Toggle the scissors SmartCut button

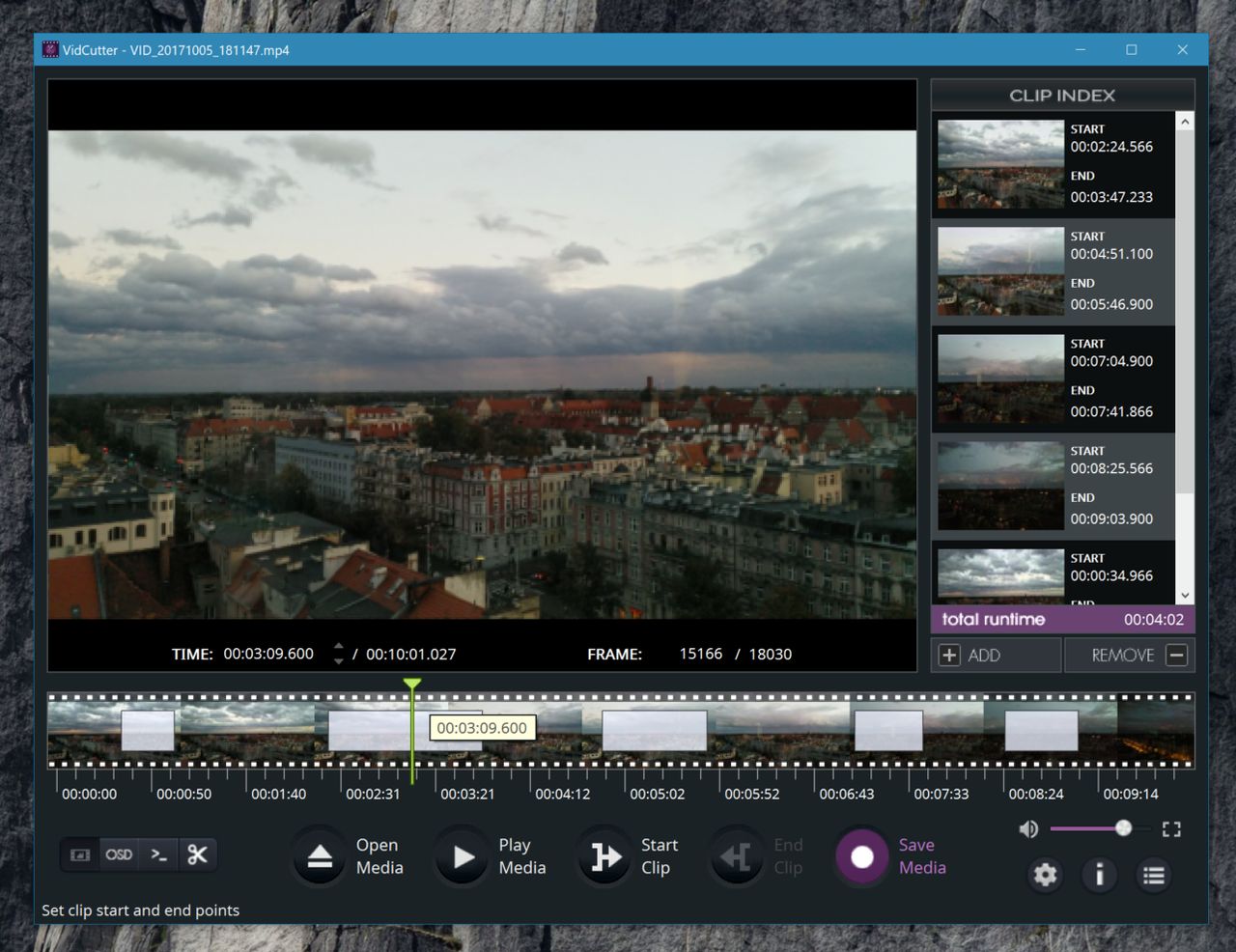click(x=197, y=854)
